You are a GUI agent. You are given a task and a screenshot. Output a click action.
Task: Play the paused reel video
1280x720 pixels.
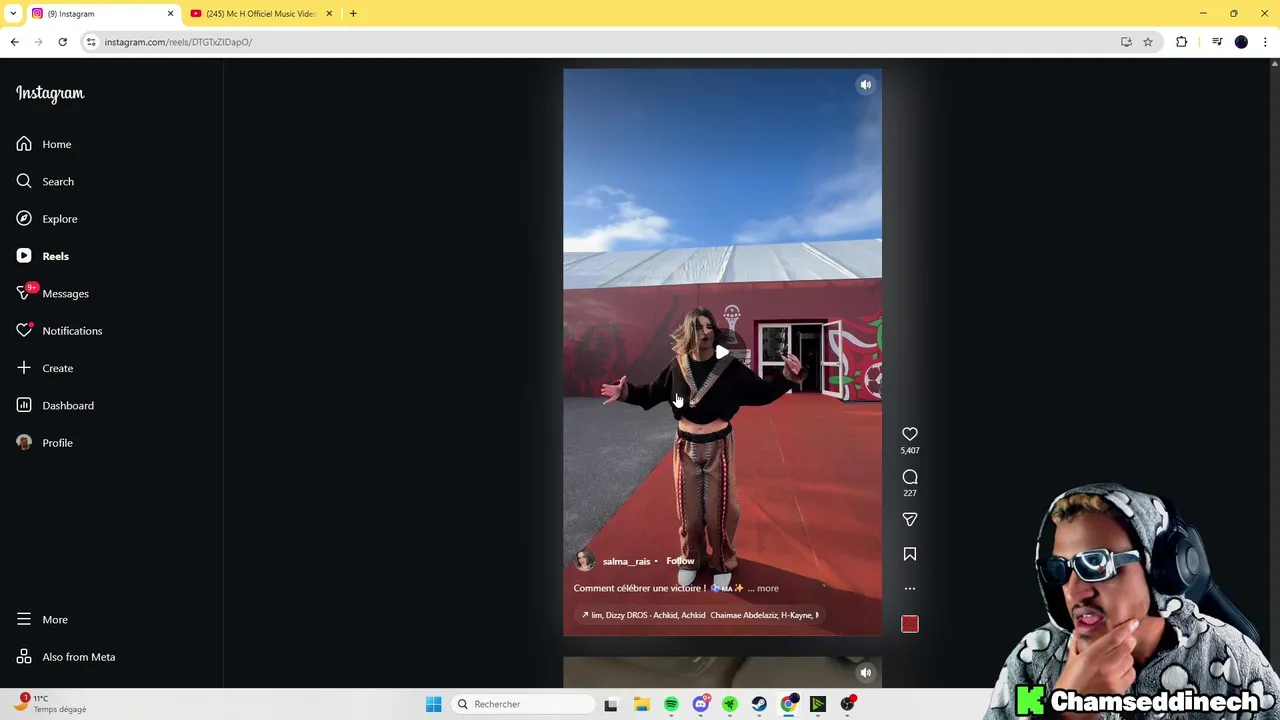coord(722,352)
